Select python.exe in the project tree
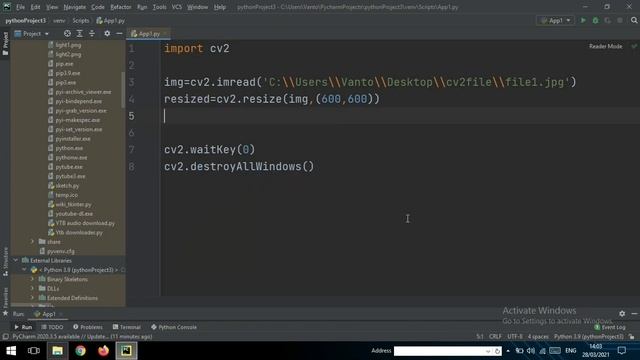Viewport: 640px width, 360px height. [69, 148]
